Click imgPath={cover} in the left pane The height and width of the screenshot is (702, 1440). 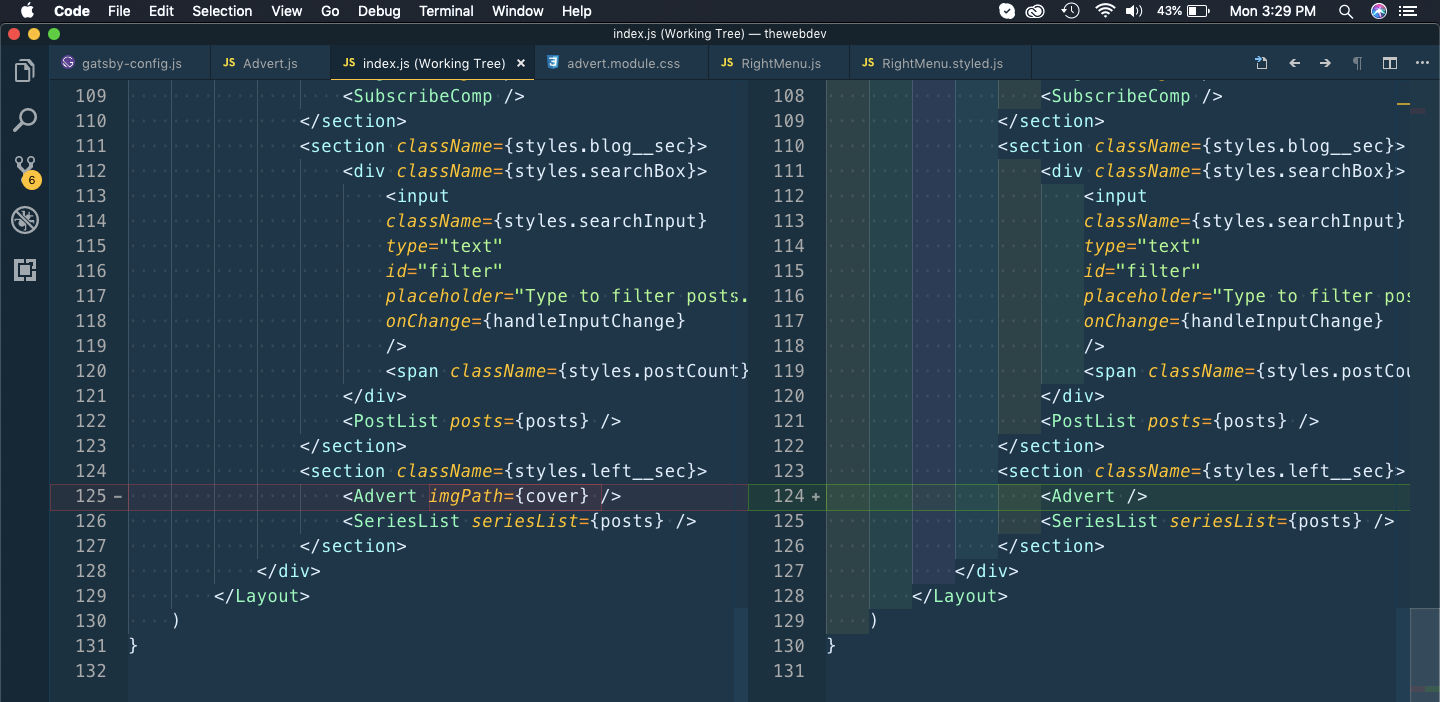509,496
